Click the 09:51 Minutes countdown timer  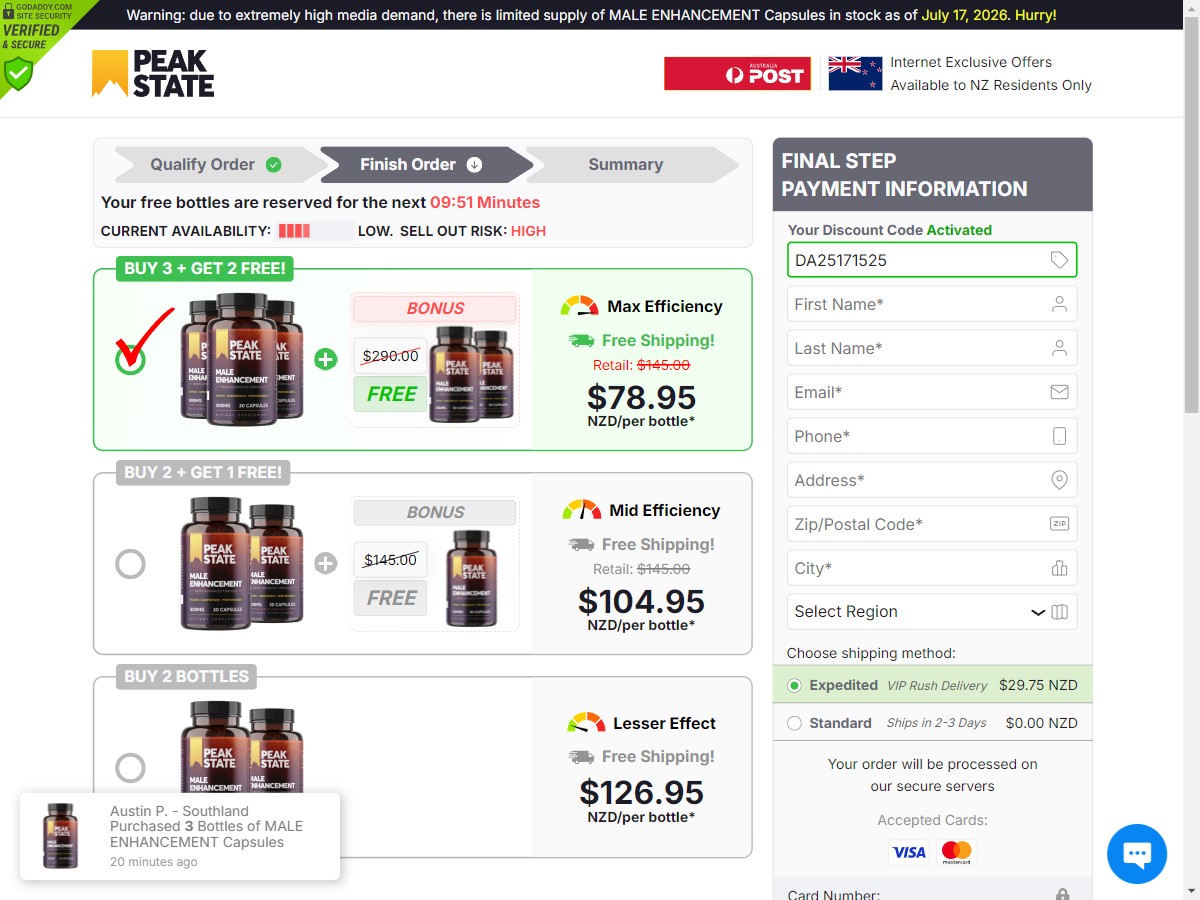(485, 202)
